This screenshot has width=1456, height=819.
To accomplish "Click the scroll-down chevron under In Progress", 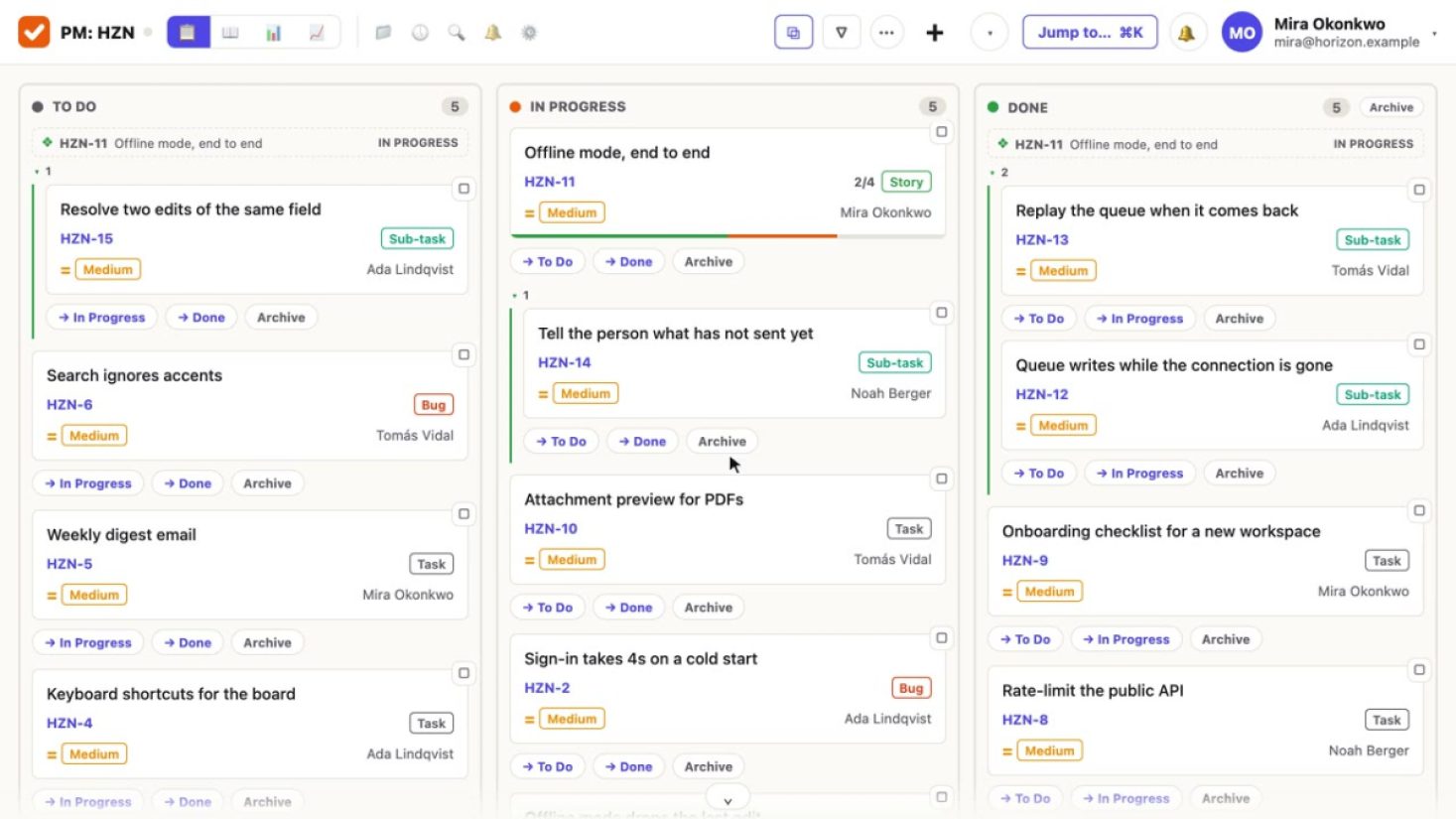I will pos(728,800).
